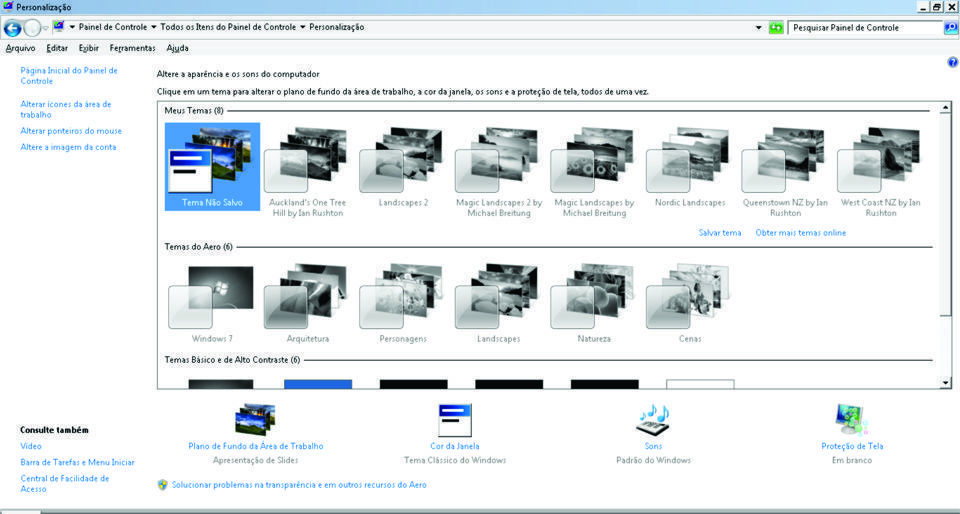Choose the Personagens theme
Image resolution: width=960 pixels, height=514 pixels.
[403, 304]
